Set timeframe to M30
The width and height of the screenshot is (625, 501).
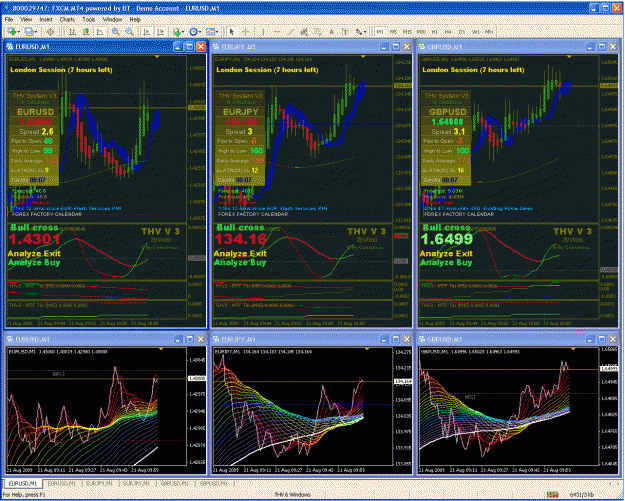coord(421,32)
